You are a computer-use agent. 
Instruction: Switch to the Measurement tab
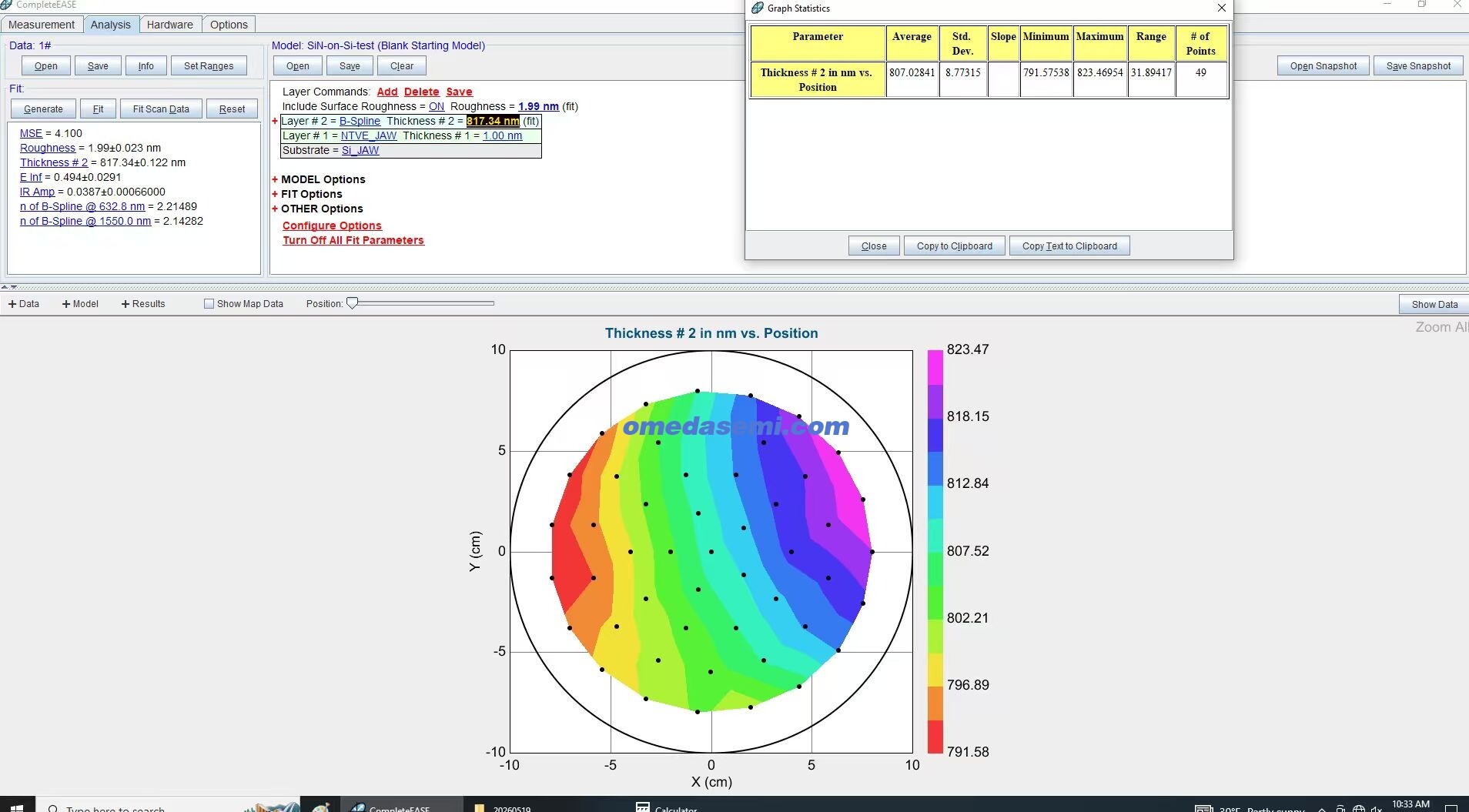coord(42,25)
